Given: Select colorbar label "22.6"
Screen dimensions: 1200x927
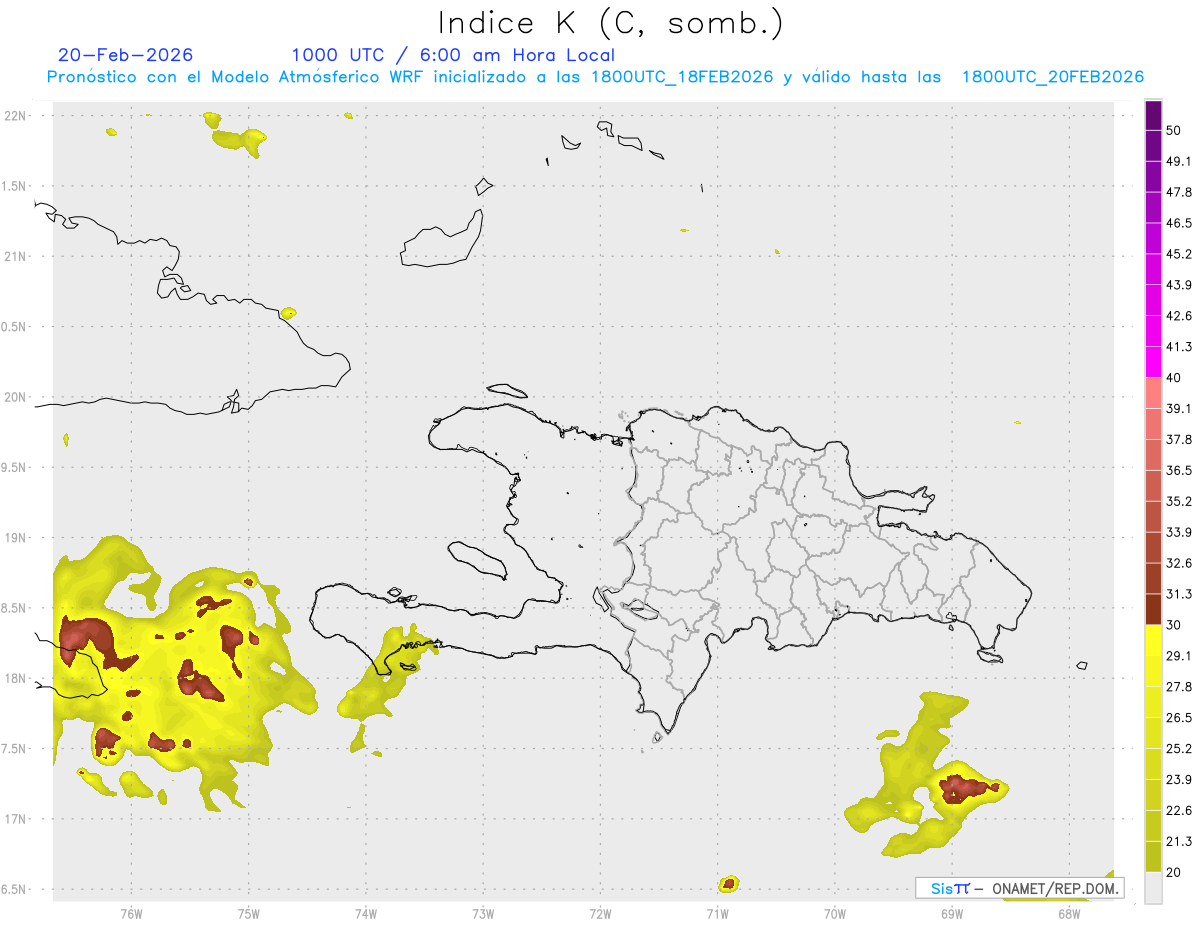Looking at the screenshot, I should click(1179, 811).
